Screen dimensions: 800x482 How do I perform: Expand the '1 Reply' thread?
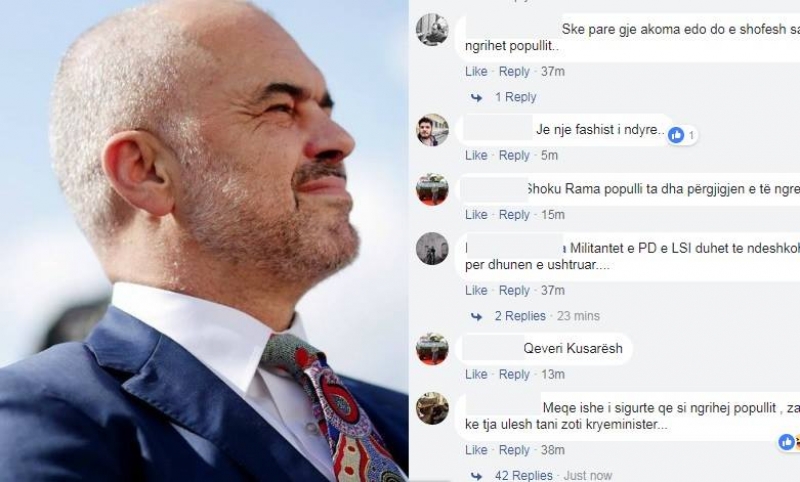515,97
